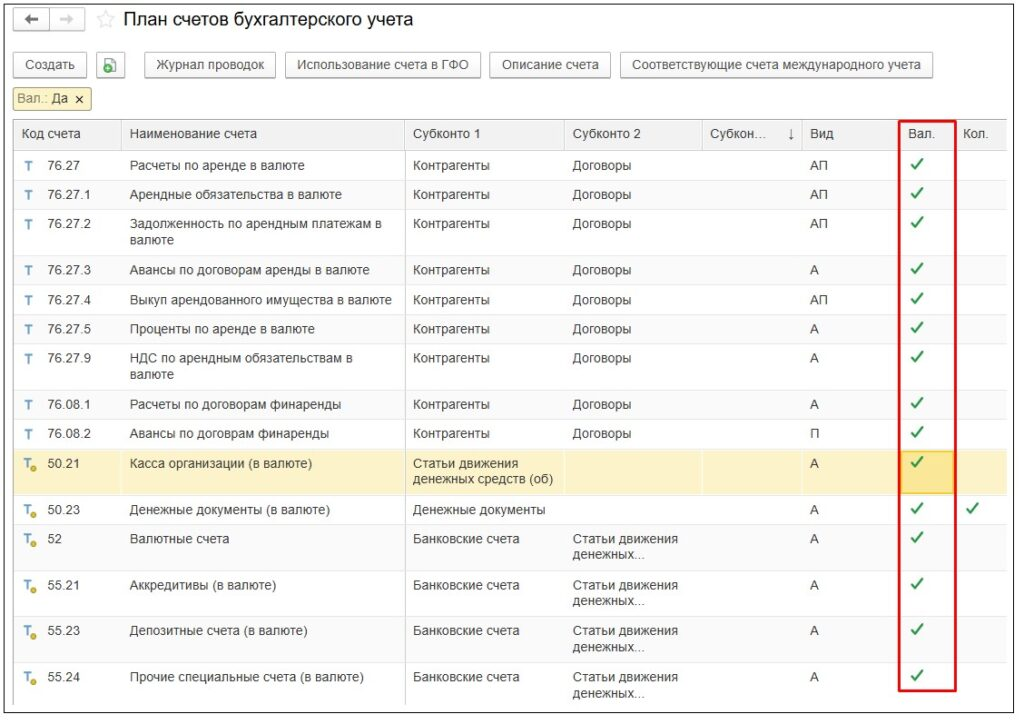Click the back navigation arrow

pos(32,20)
